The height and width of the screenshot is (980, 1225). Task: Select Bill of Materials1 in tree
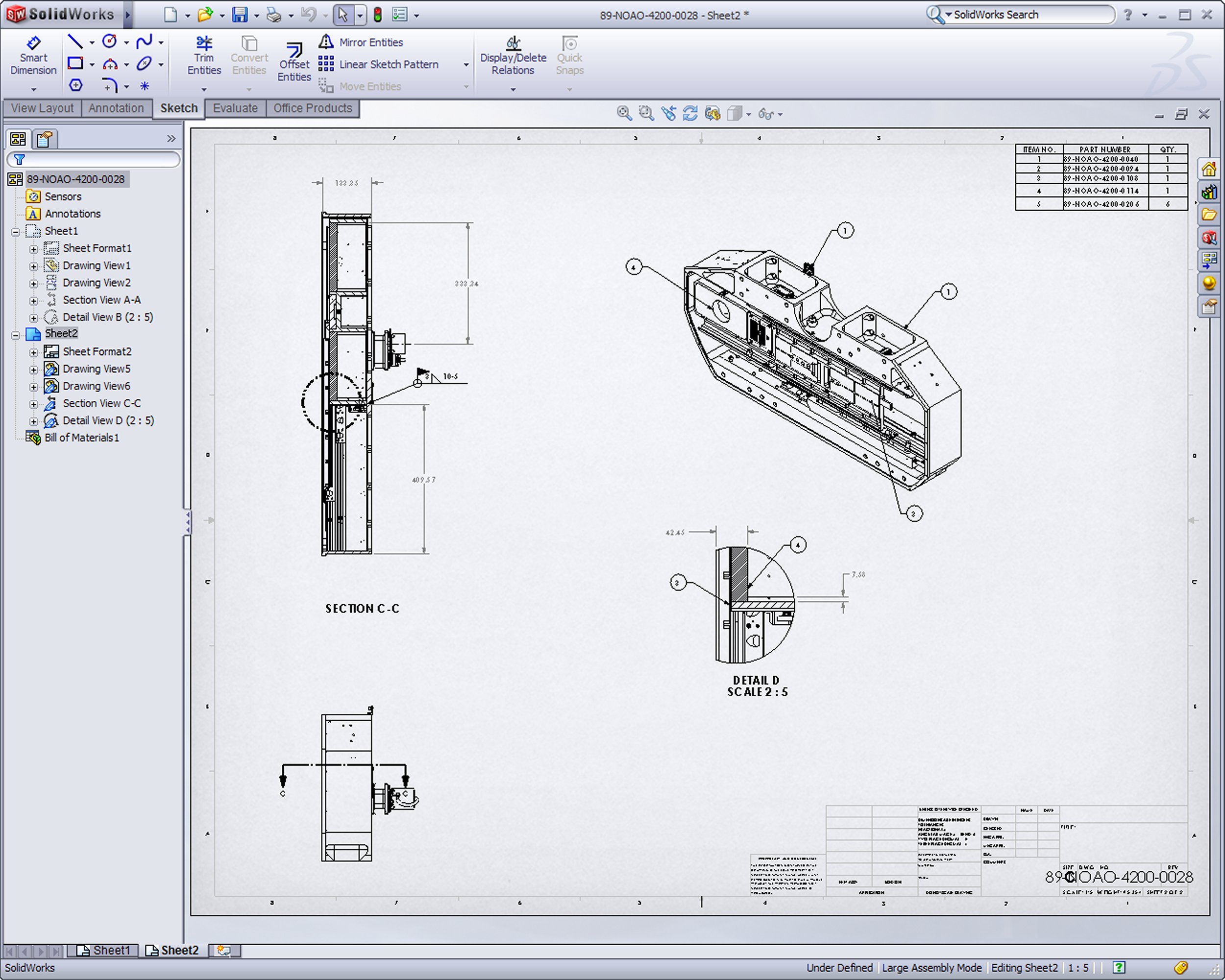point(82,438)
